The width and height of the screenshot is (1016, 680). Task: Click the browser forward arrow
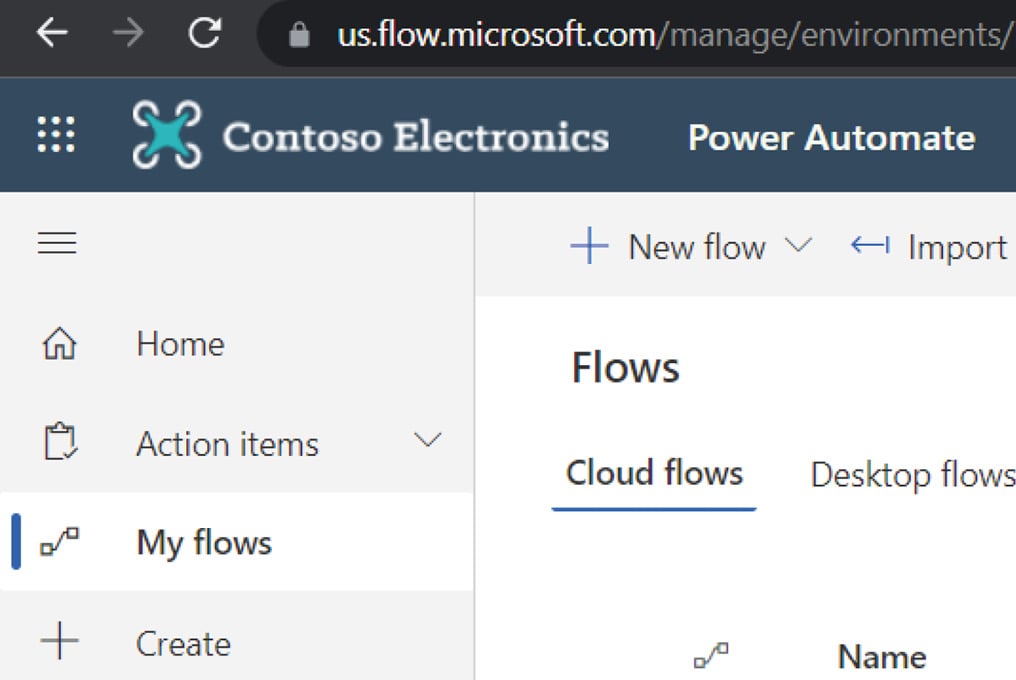tap(127, 34)
